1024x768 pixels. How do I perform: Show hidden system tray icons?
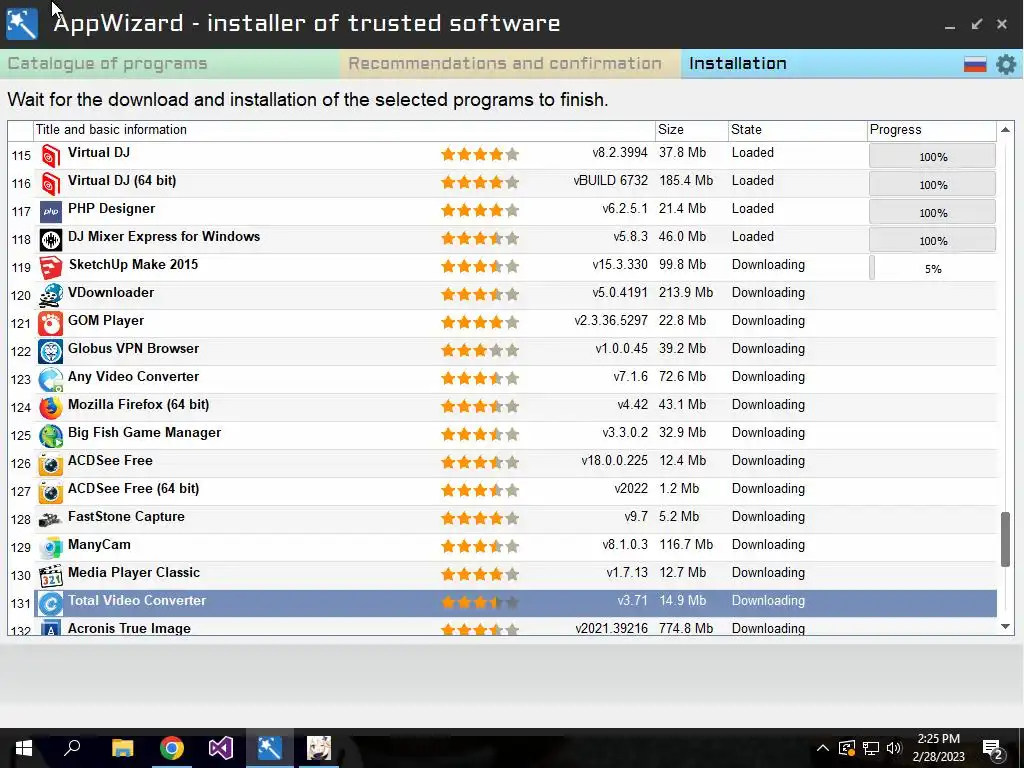pyautogui.click(x=823, y=748)
